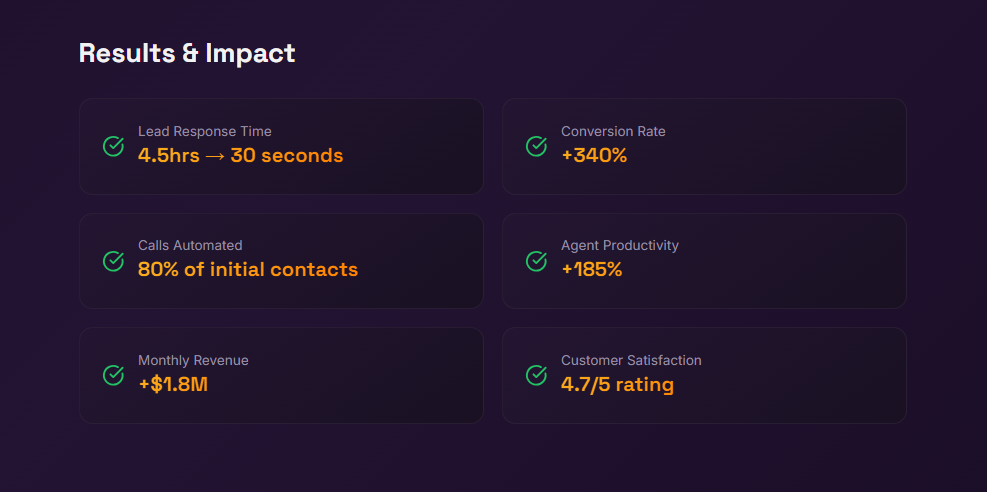Viewport: 987px width, 492px height.
Task: Click the orange 4.5hrs text
Action: tap(169, 156)
